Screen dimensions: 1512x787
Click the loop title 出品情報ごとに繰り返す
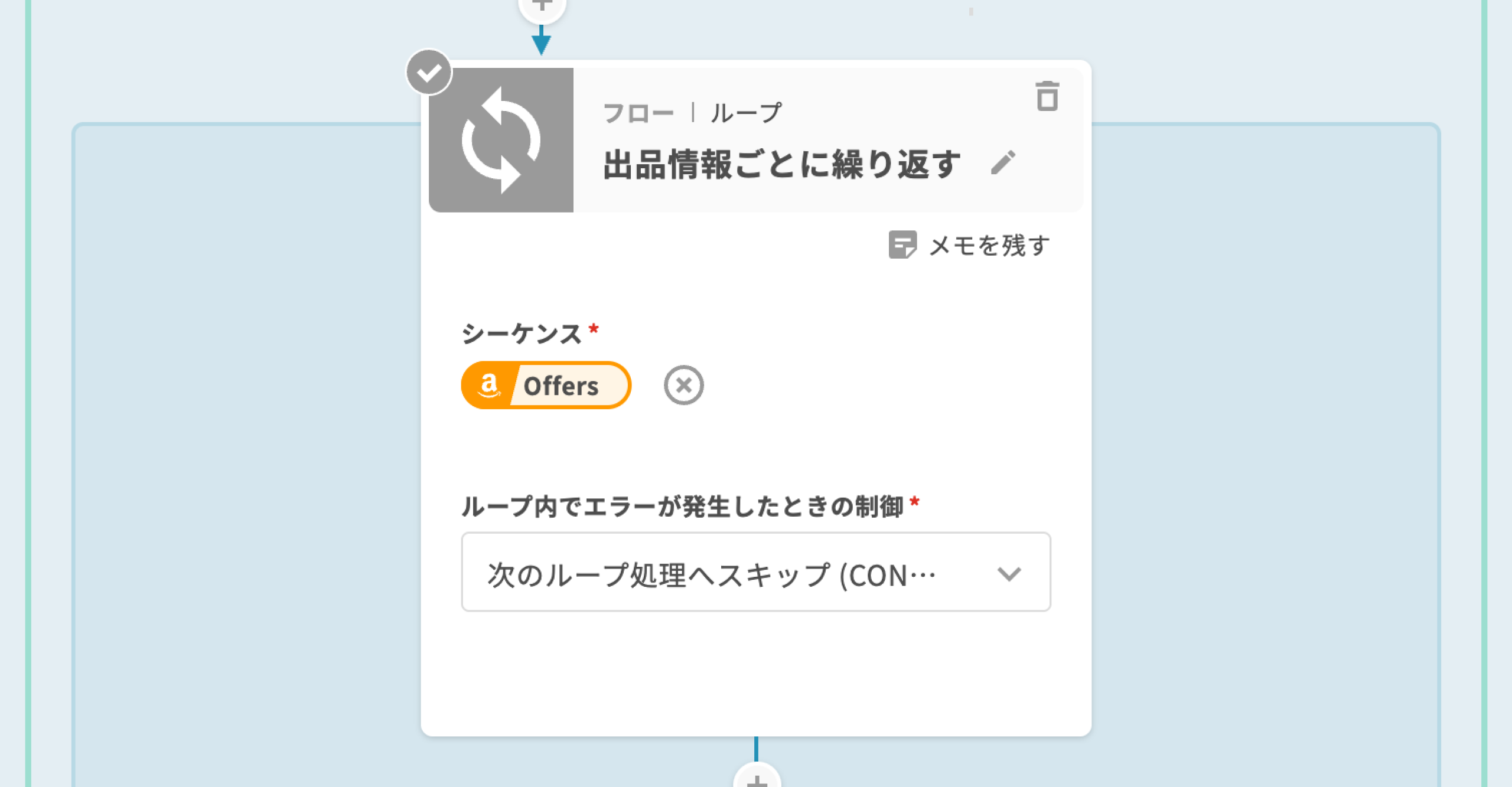781,164
